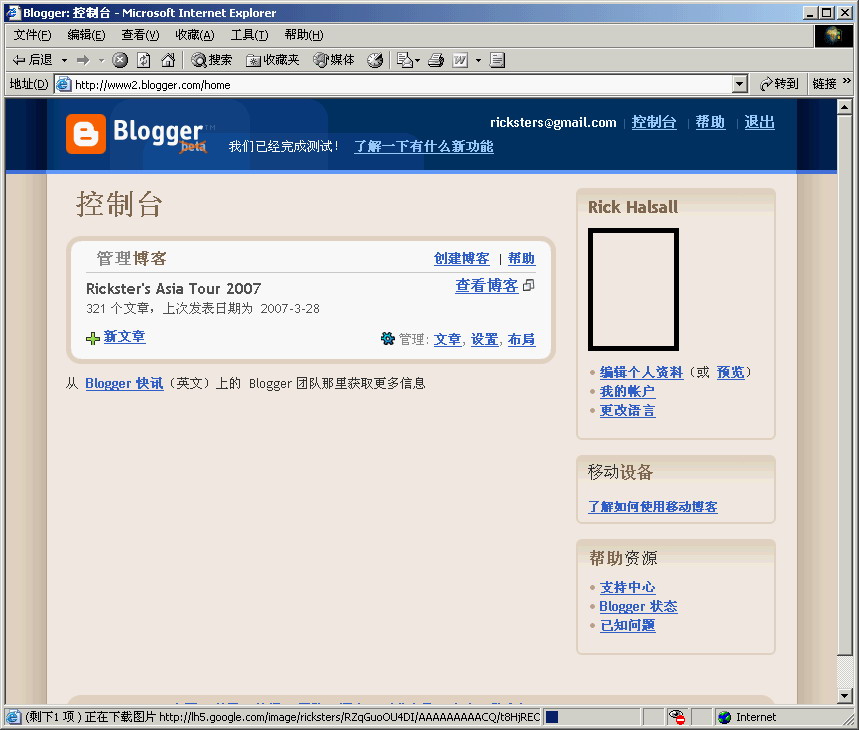The height and width of the screenshot is (730, 859).
Task: Click the orange Blogger logo icon
Action: (85, 134)
